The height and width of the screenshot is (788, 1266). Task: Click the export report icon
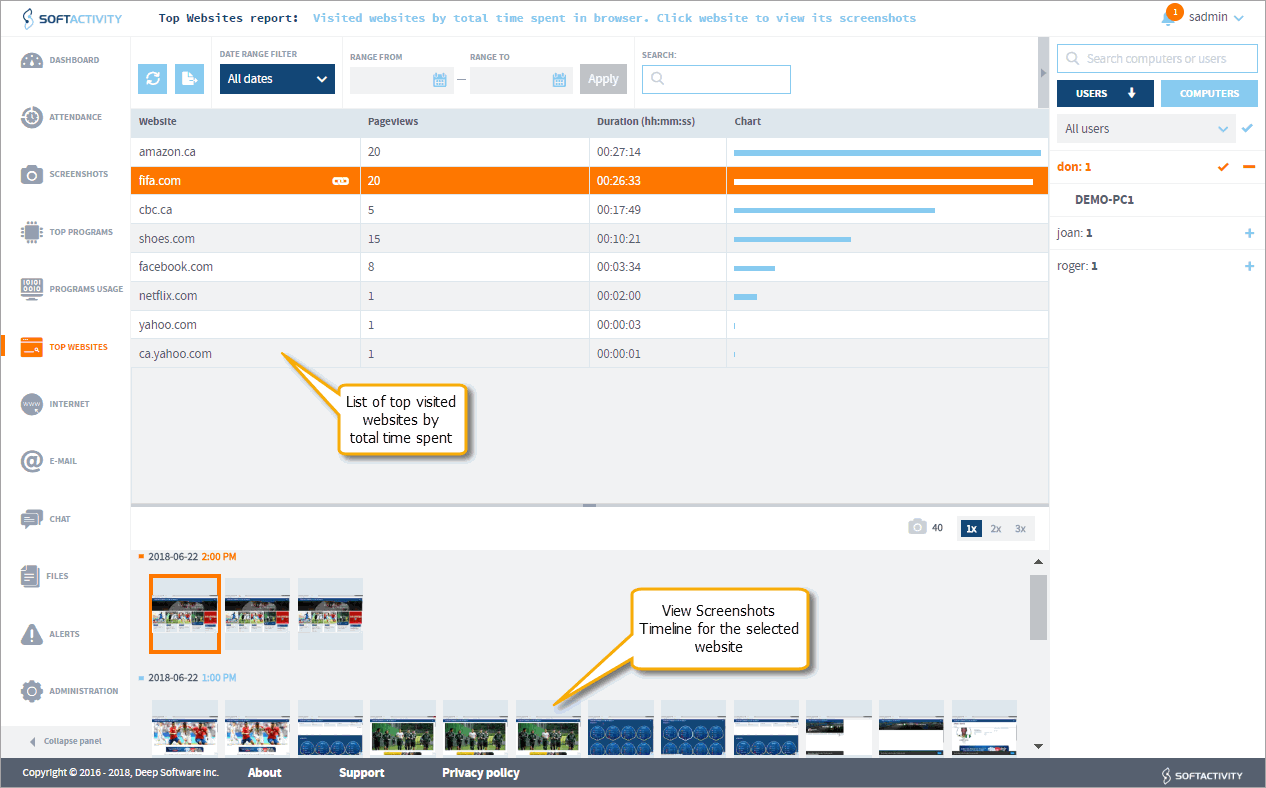coord(189,79)
